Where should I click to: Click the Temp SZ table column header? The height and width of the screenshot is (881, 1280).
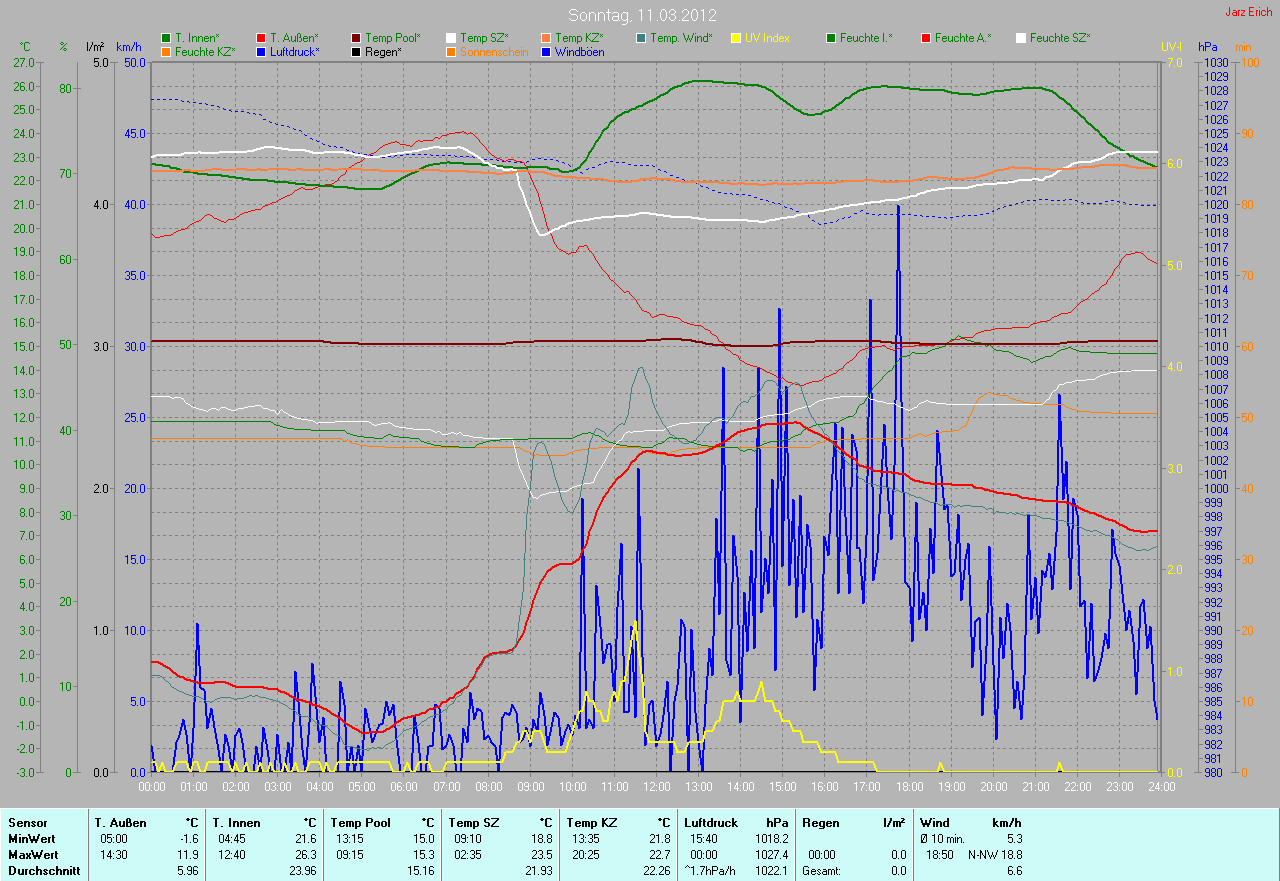(x=473, y=823)
